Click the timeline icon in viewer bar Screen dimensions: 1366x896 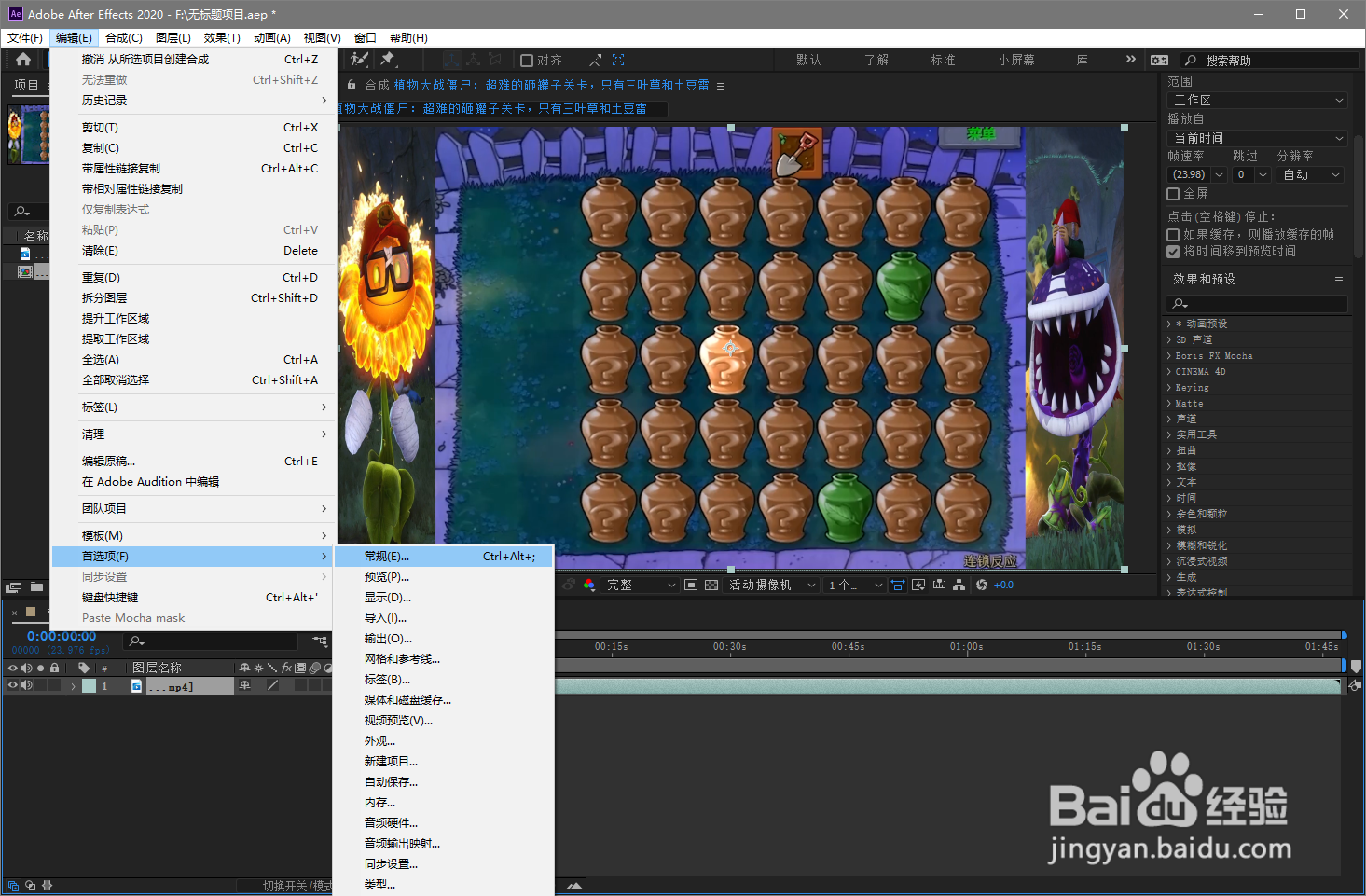pos(939,585)
